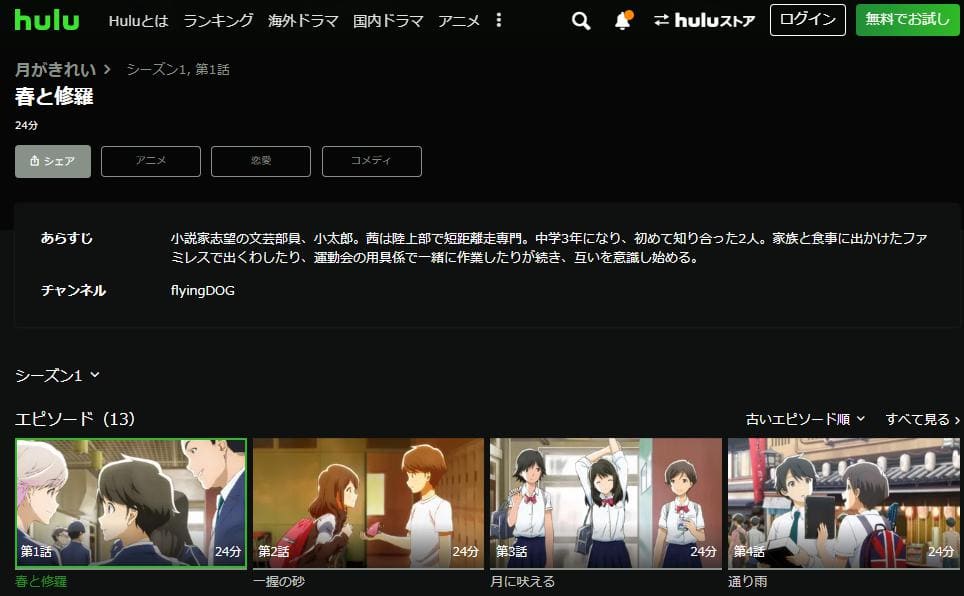
Task: Open the ランキング menu item
Action: 218,21
